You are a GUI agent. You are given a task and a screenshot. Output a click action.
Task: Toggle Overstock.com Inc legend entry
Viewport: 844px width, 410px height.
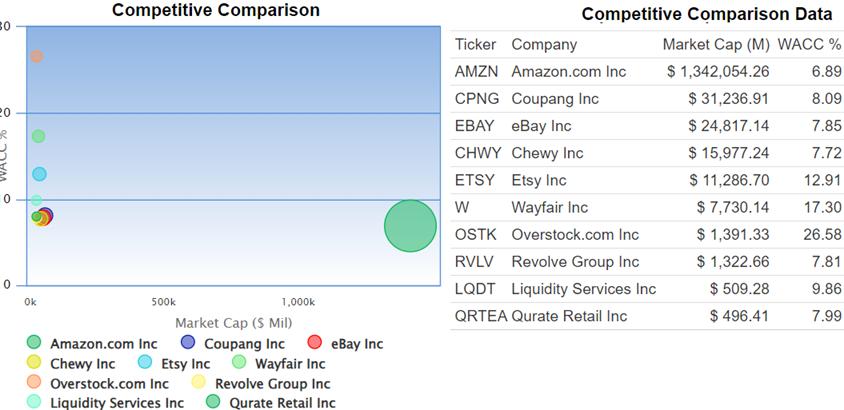(34, 383)
